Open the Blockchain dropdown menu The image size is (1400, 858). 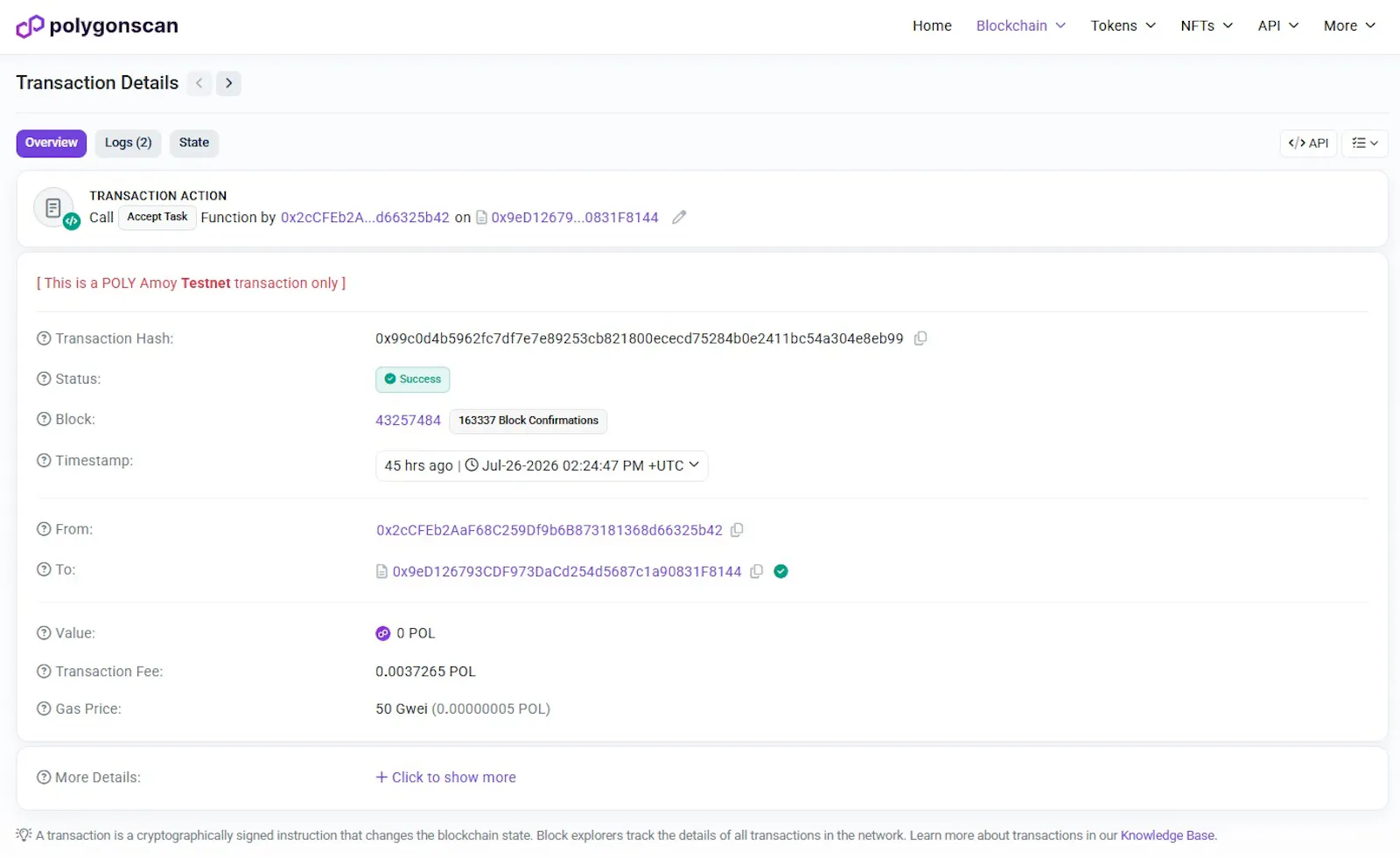tap(1020, 25)
